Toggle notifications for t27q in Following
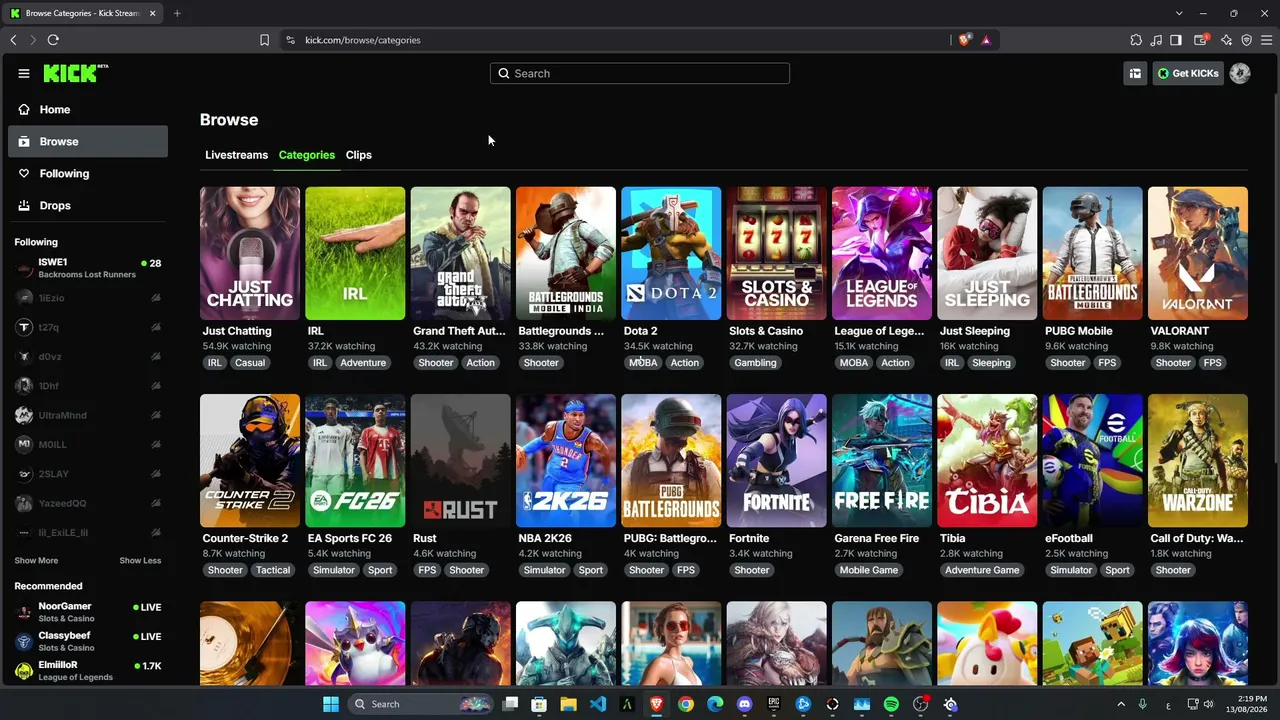This screenshot has width=1280, height=720. point(156,327)
